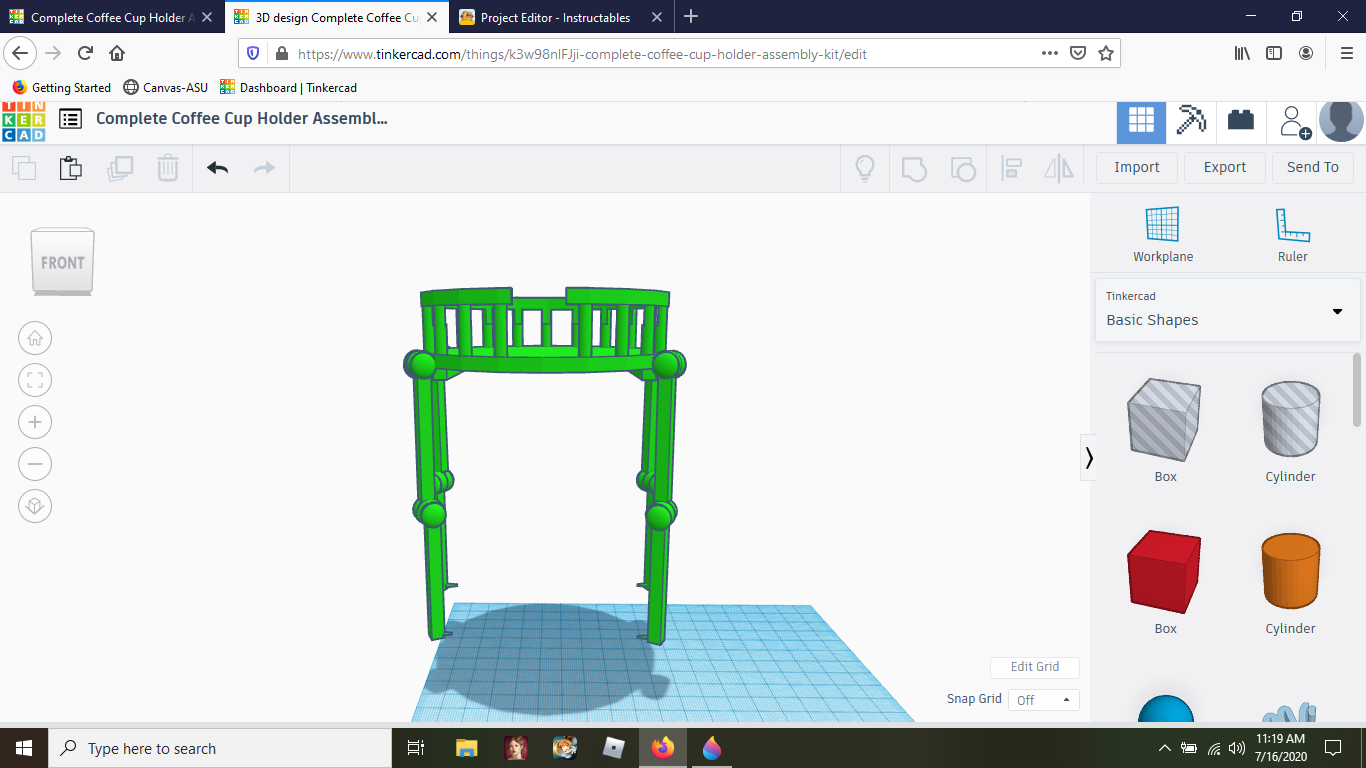Open the Canvas-ASU bookmark
This screenshot has height=768, width=1366.
(x=166, y=87)
